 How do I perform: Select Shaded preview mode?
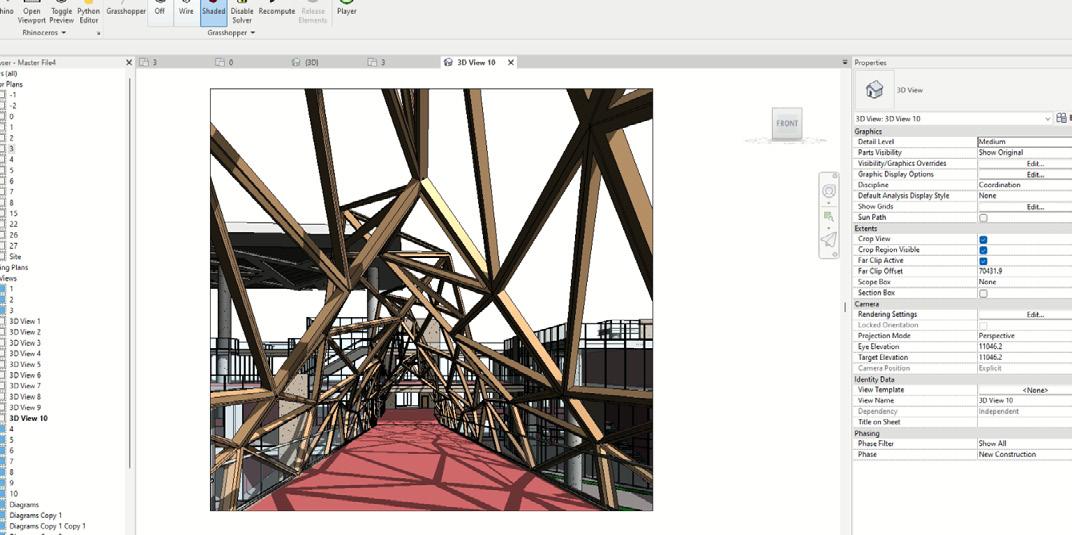coord(213,10)
